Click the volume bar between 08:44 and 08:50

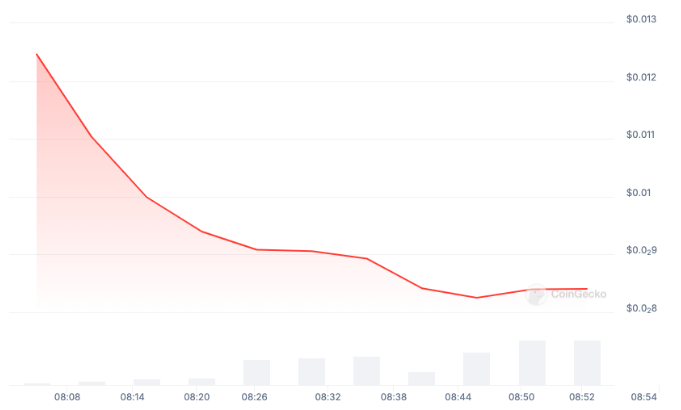pyautogui.click(x=476, y=368)
